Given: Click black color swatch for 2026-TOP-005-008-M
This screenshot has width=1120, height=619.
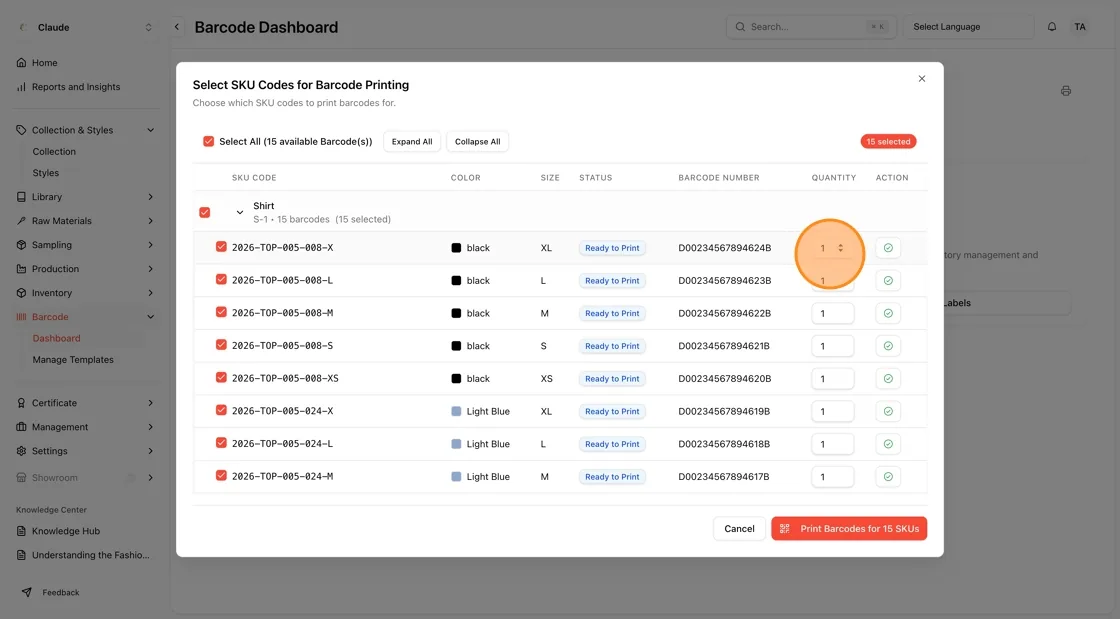Looking at the screenshot, I should (456, 313).
